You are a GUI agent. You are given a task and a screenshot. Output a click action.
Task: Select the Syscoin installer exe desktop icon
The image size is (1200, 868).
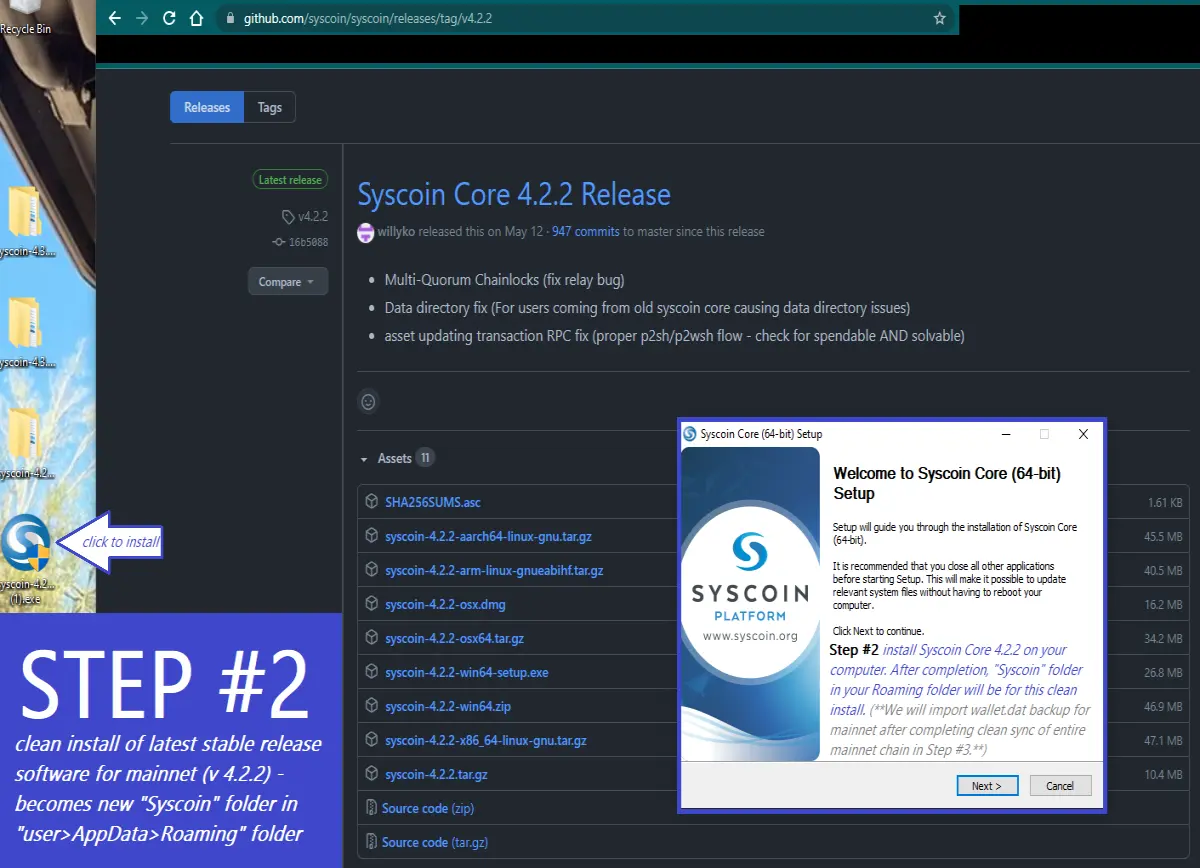pyautogui.click(x=26, y=557)
